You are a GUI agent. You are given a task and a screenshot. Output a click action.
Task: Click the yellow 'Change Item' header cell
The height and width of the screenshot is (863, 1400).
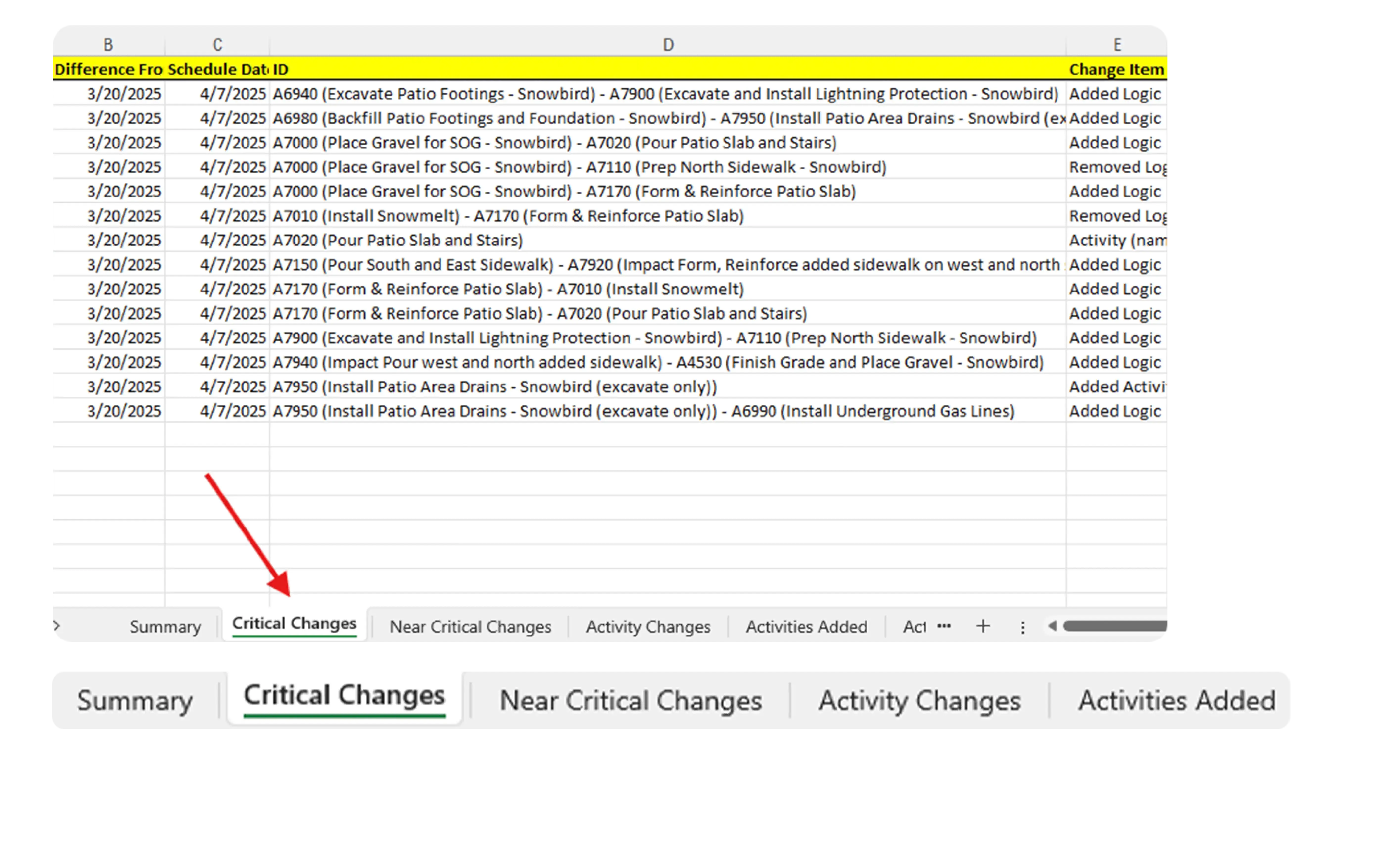tap(1116, 69)
